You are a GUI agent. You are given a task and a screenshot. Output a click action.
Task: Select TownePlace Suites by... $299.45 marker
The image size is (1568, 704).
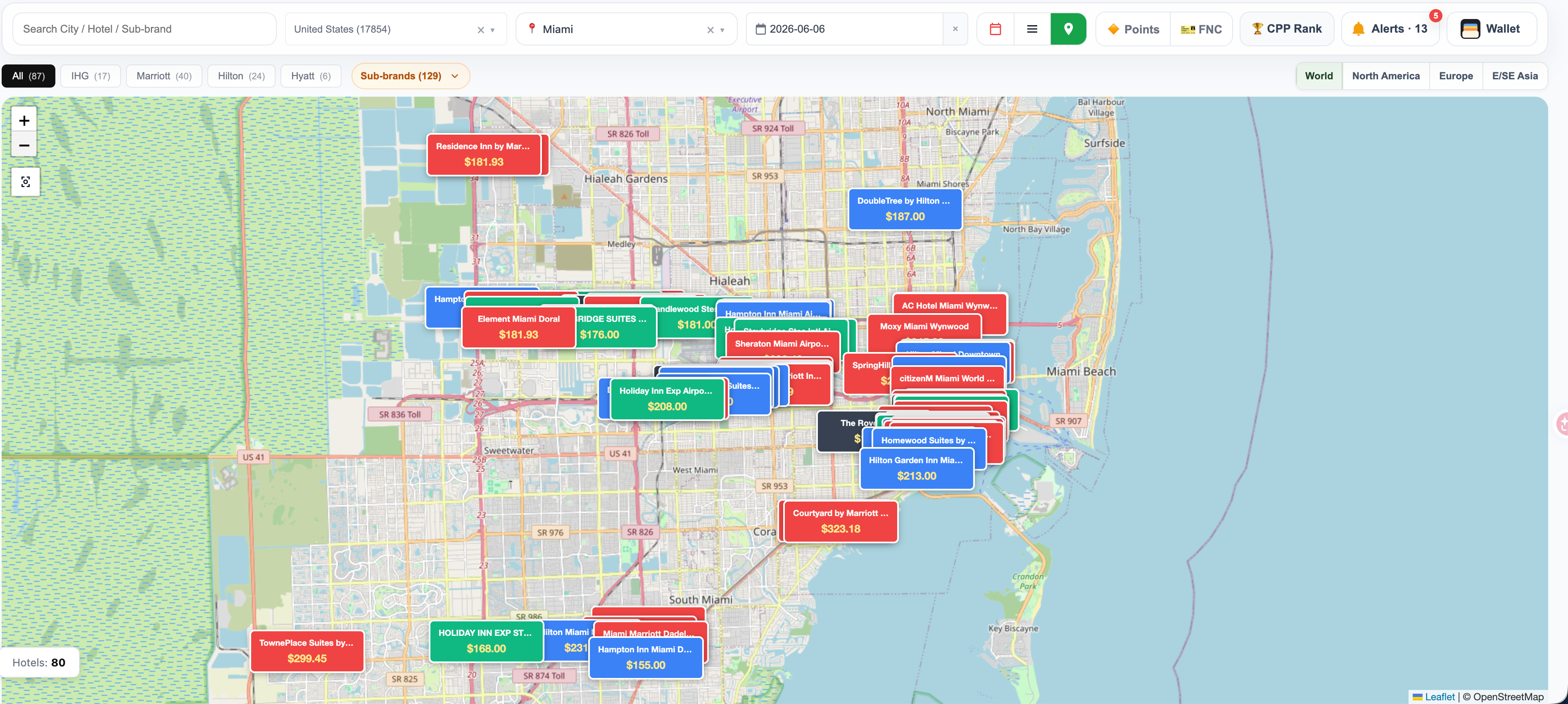point(307,651)
